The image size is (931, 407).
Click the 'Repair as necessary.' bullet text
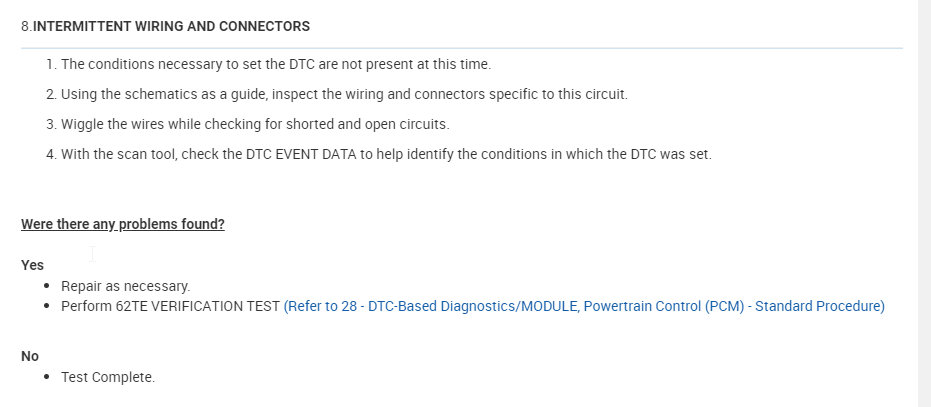click(x=125, y=286)
